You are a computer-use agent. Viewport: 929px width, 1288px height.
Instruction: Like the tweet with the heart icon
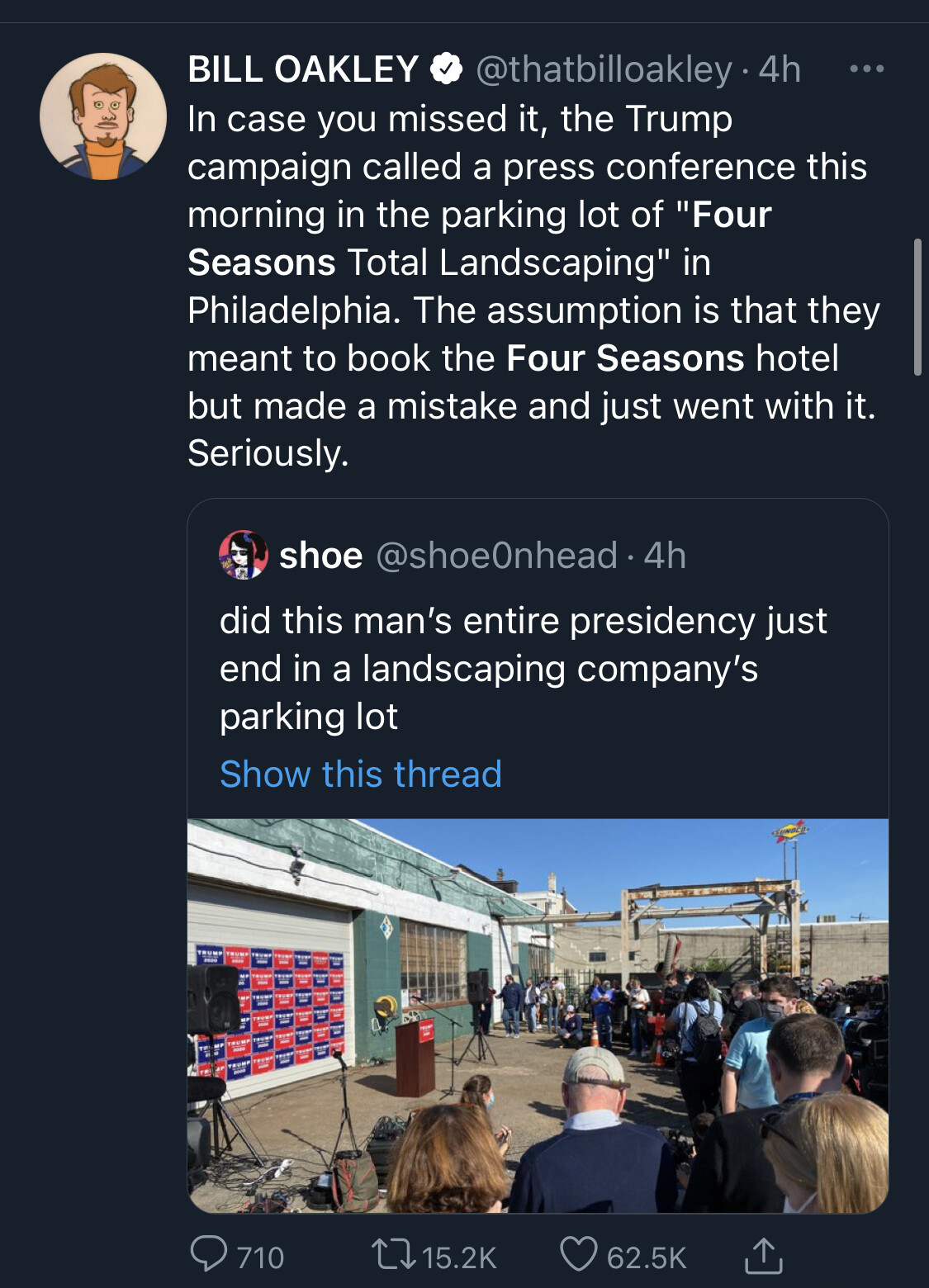pos(578,1255)
